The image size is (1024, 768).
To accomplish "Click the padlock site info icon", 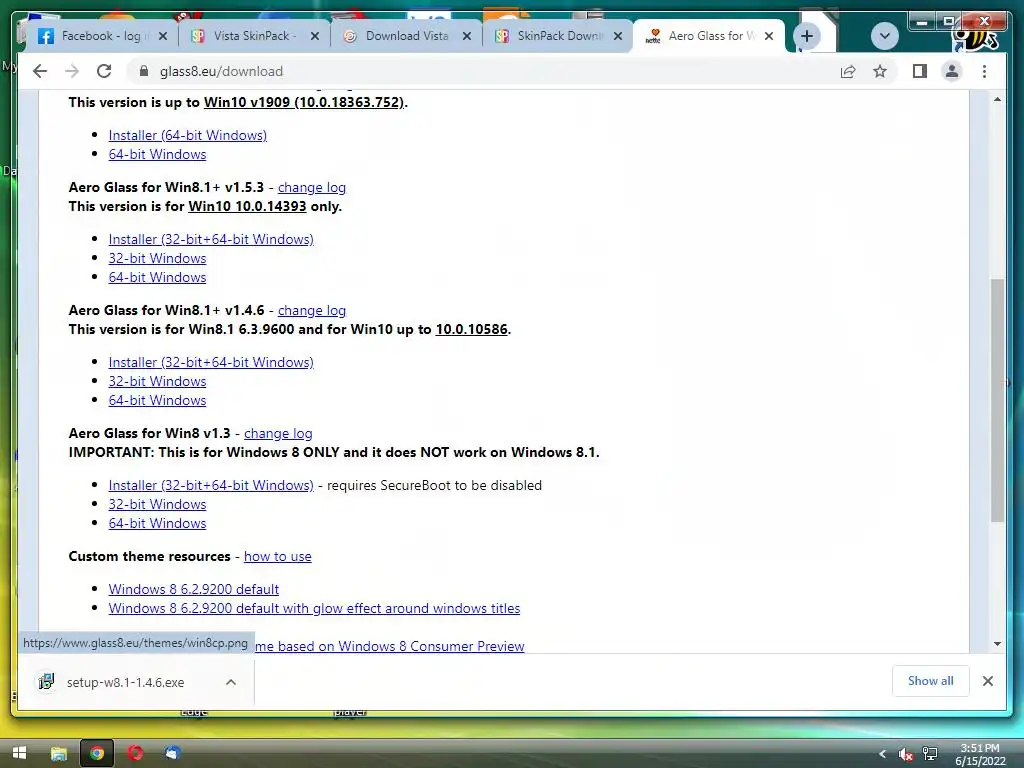I will (144, 71).
